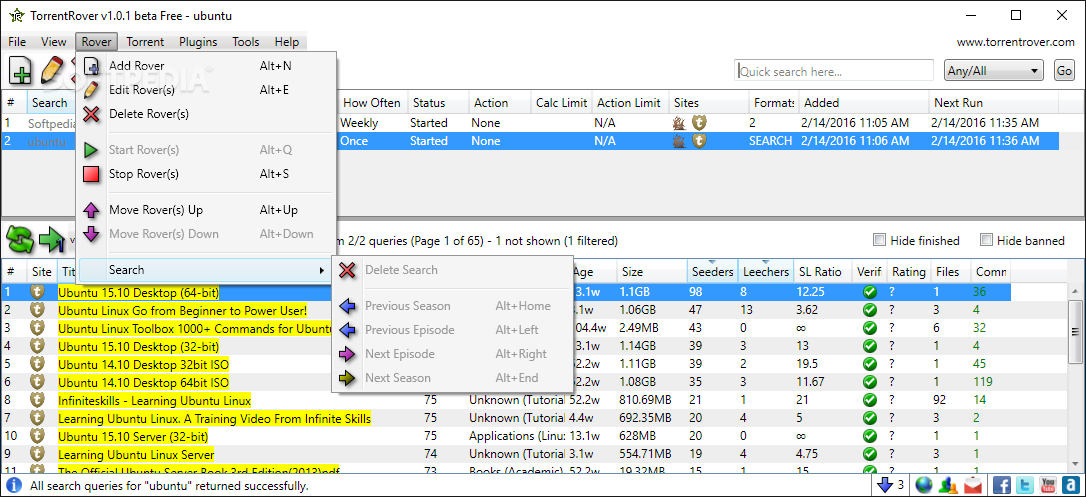Screen dimensions: 1086x497
Task: Select 'Ubuntu 14.10 Desktop 64bit ISO' result
Action: click(x=143, y=382)
